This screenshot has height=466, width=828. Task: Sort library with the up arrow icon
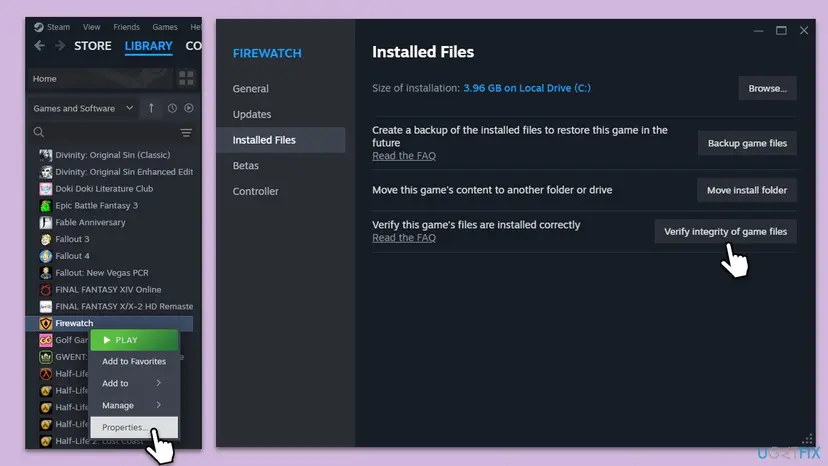tap(152, 108)
